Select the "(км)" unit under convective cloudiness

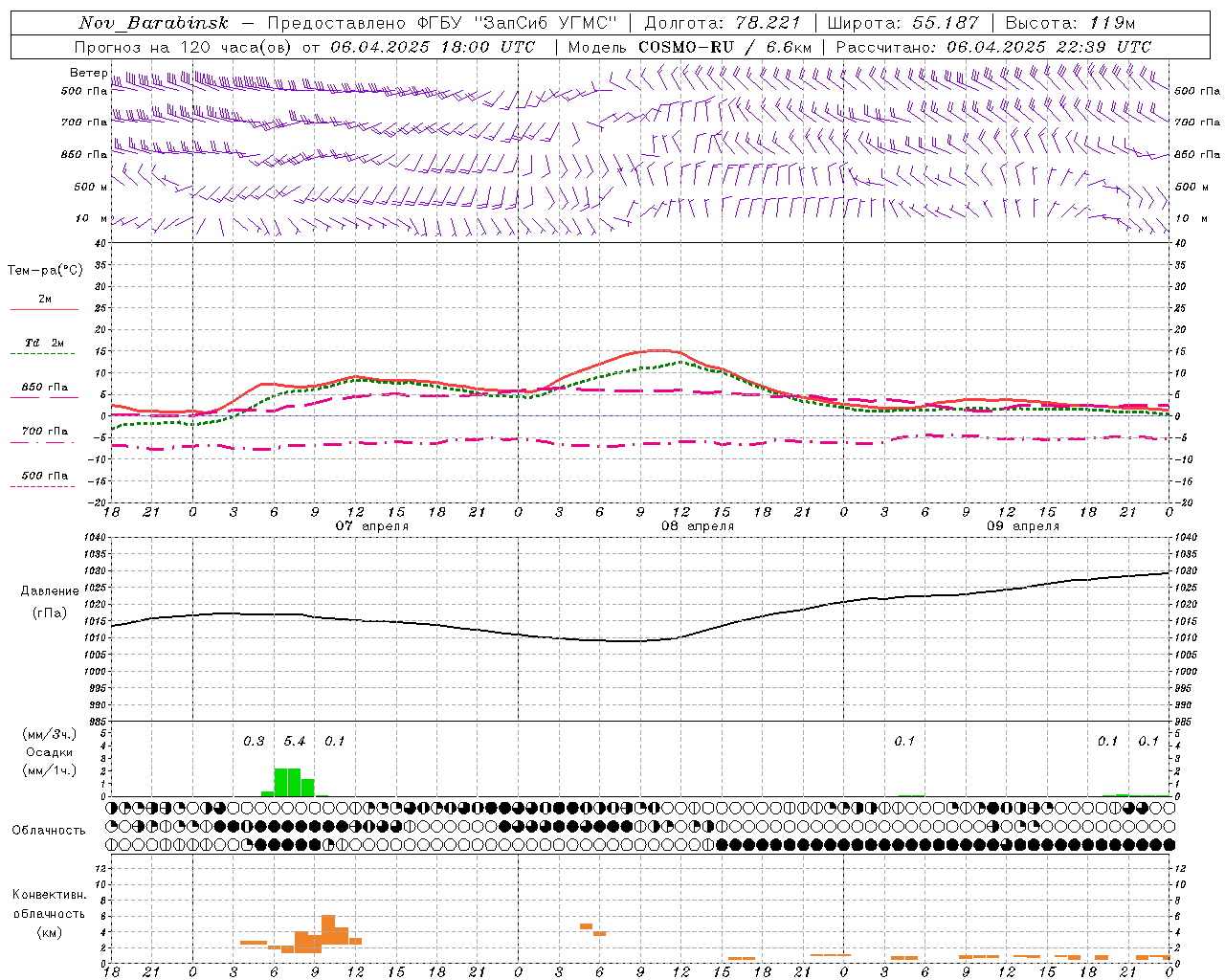49,932
